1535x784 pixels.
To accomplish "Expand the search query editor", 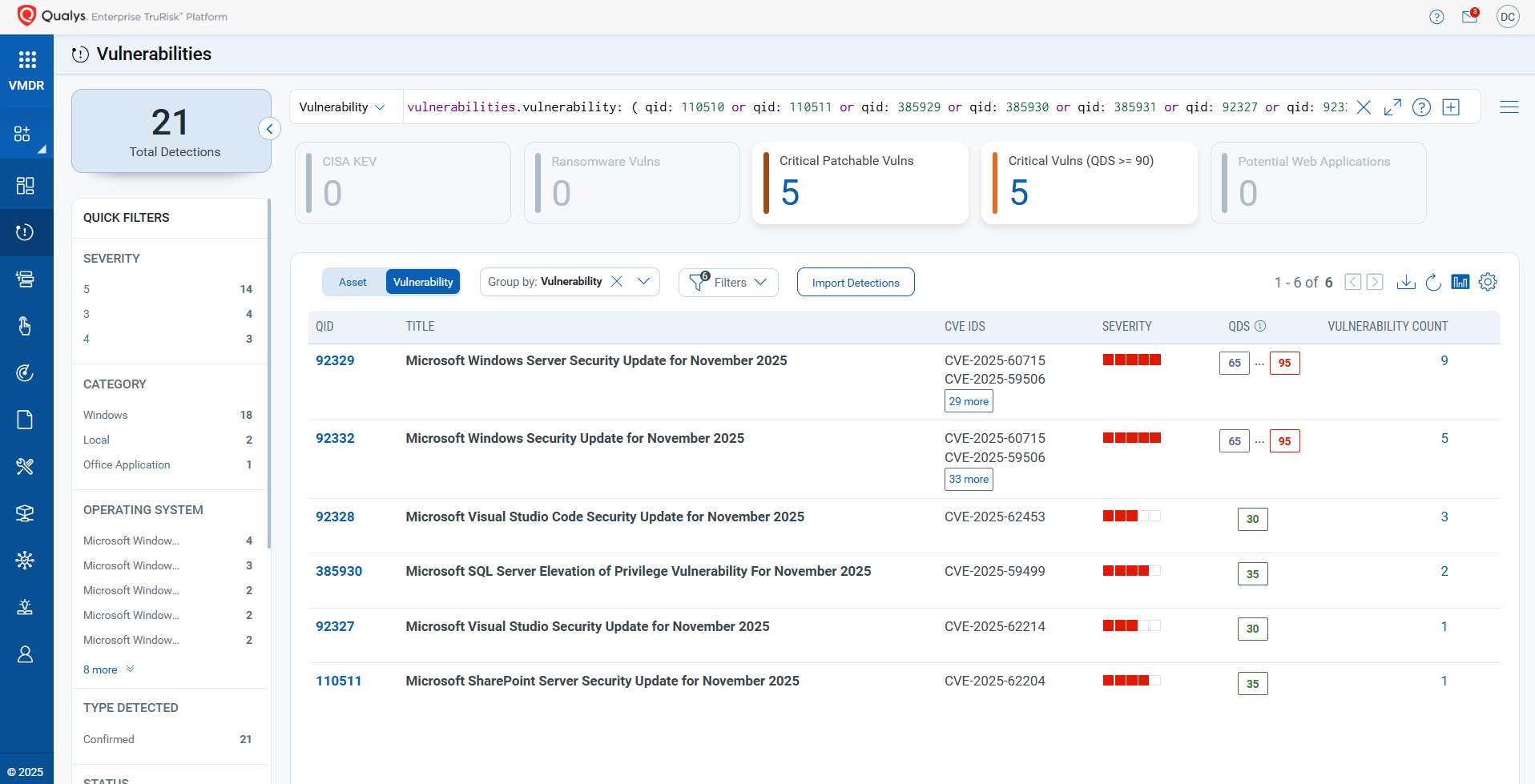I will tap(1392, 107).
